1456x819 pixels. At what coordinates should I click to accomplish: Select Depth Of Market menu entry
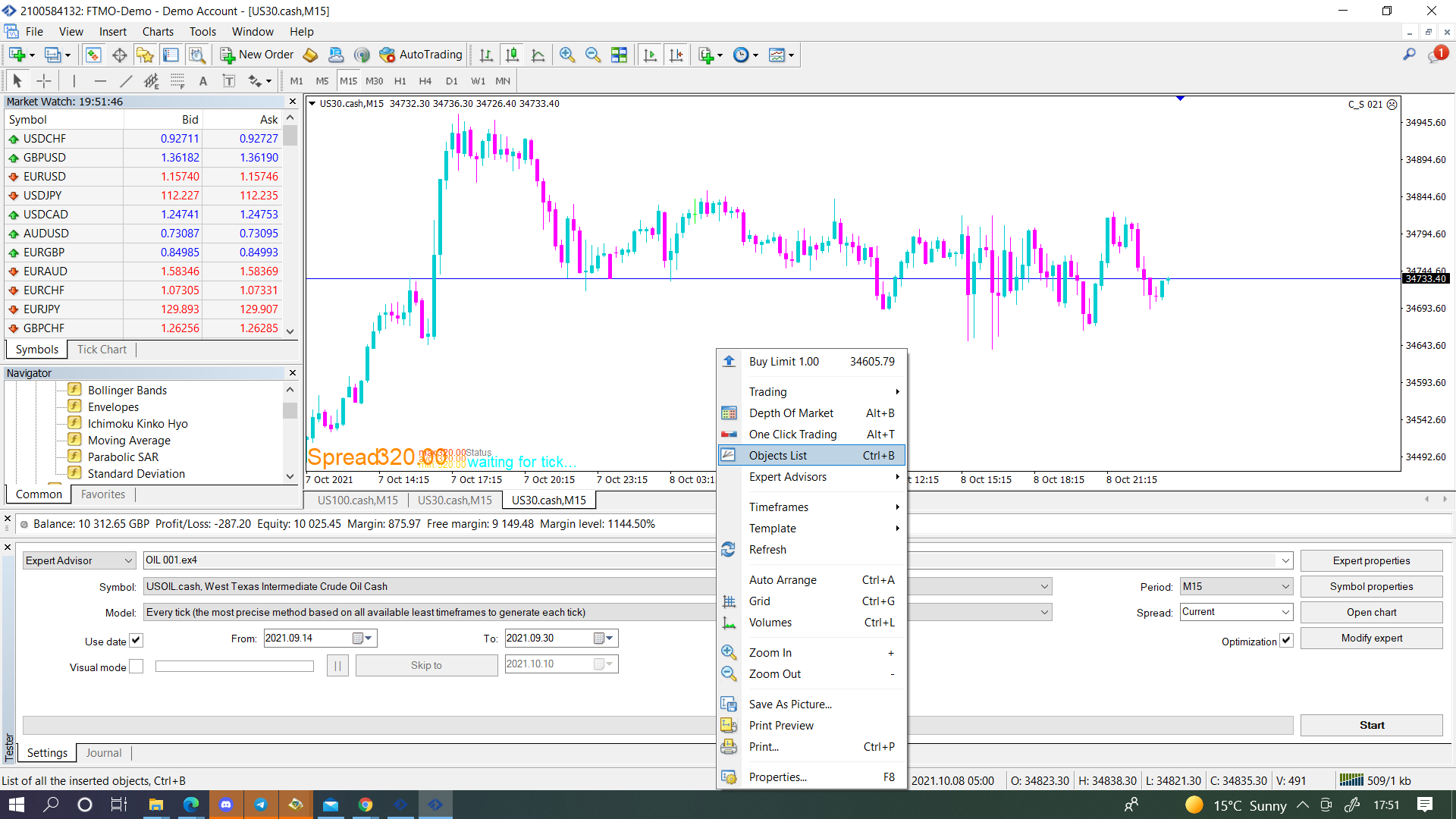click(x=811, y=413)
